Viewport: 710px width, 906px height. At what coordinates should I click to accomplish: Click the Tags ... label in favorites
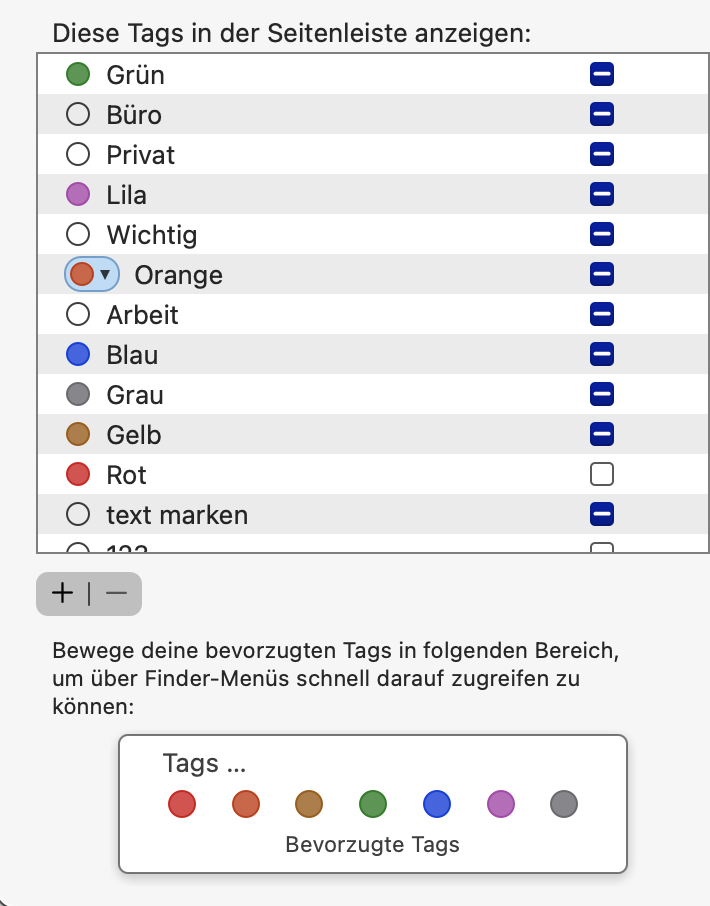pyautogui.click(x=204, y=764)
